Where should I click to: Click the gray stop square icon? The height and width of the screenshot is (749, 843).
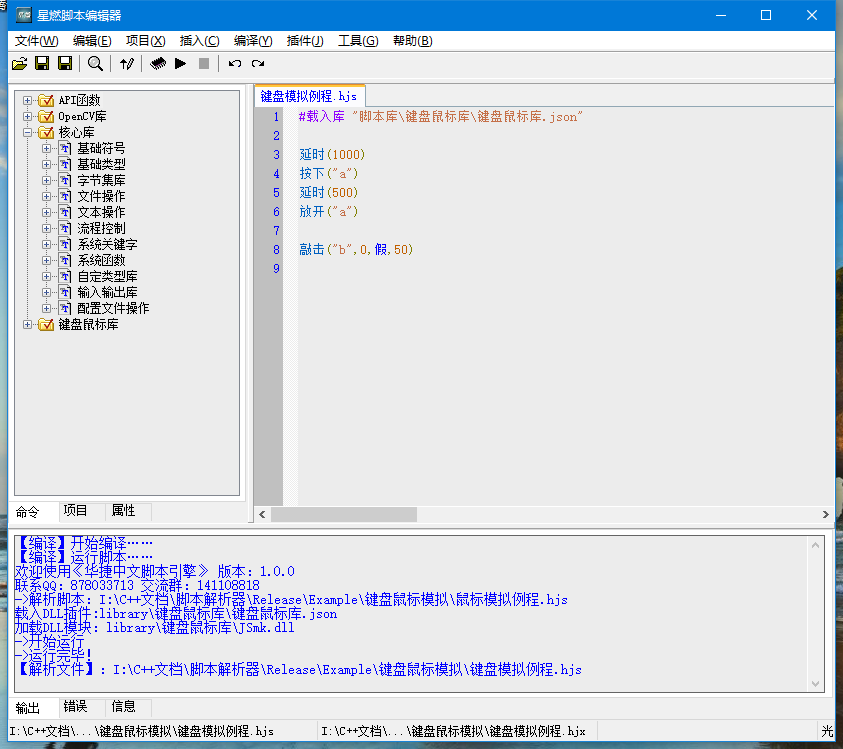(204, 63)
